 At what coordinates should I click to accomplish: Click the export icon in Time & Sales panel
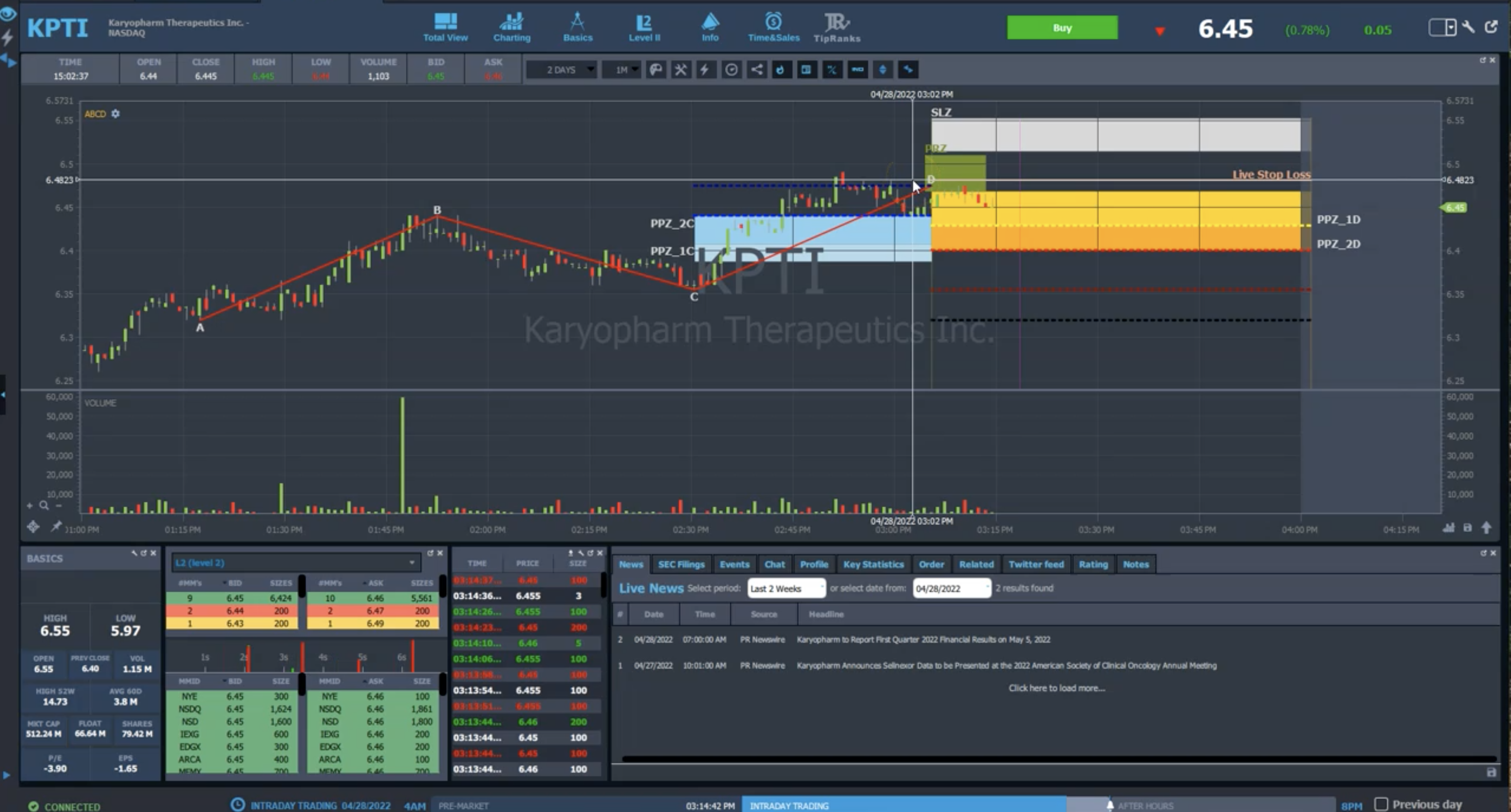coord(570,553)
